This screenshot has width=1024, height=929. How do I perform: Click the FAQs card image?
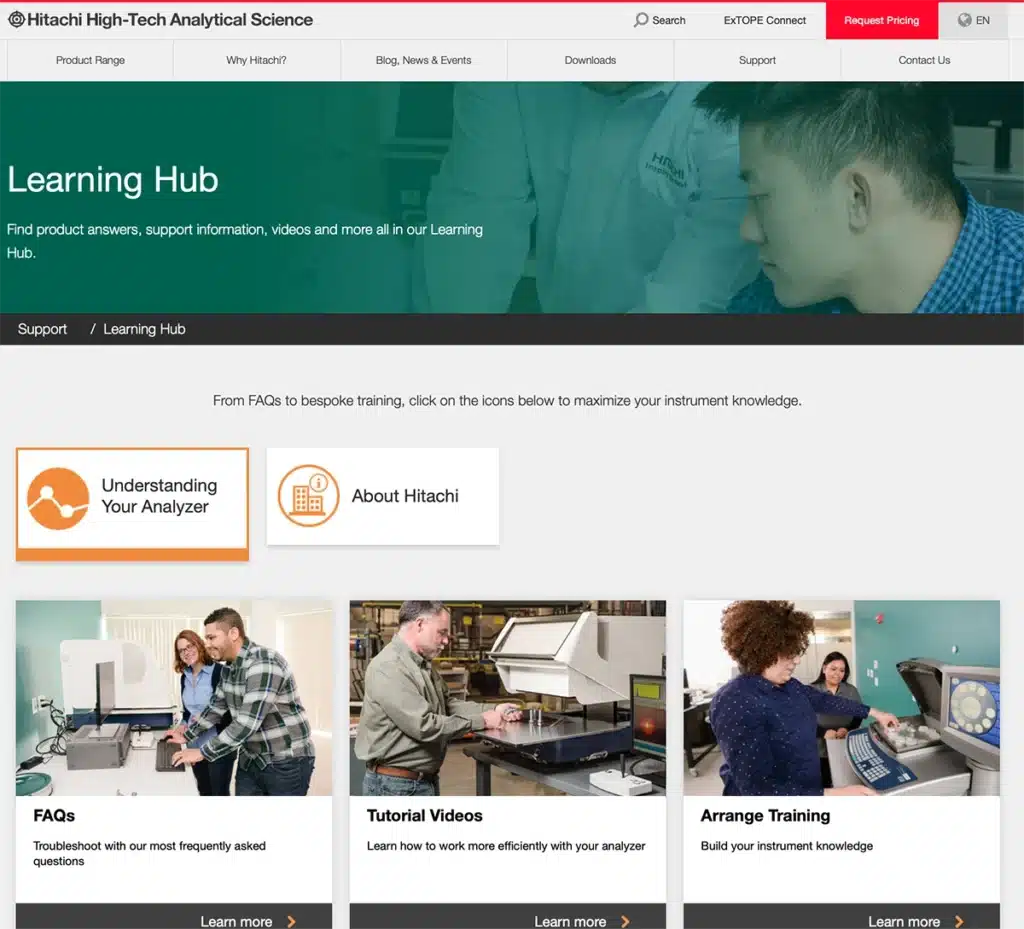173,698
